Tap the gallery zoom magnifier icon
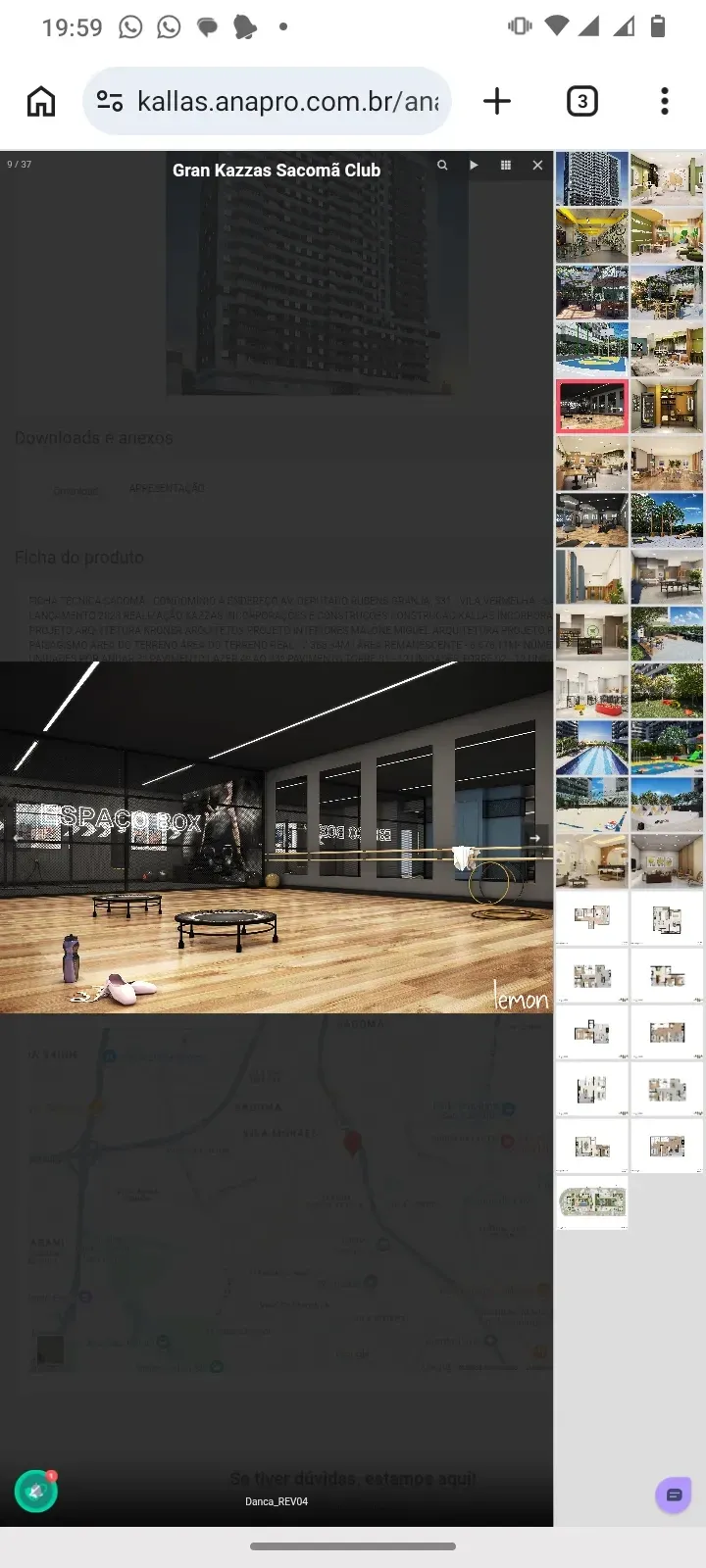 442,166
